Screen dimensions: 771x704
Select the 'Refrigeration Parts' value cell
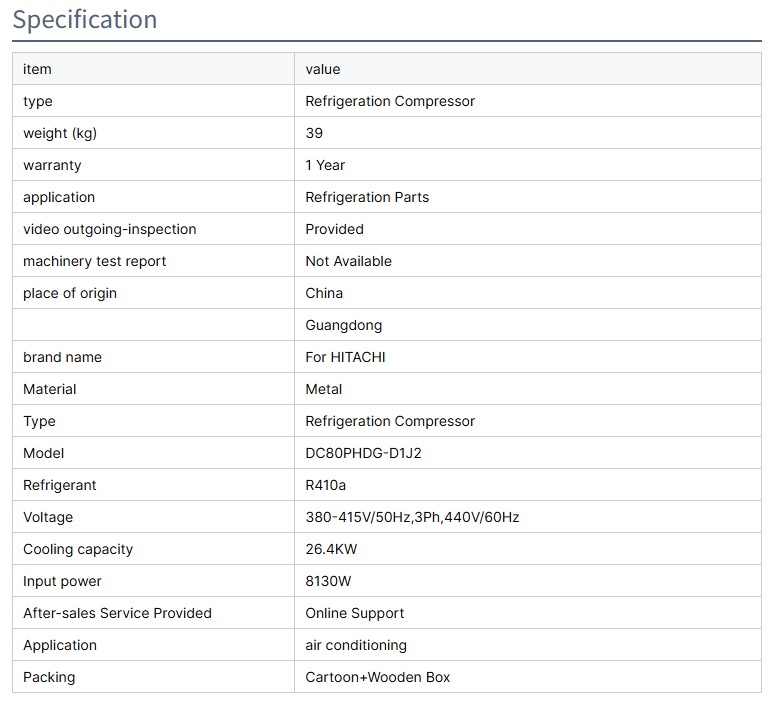(x=367, y=197)
